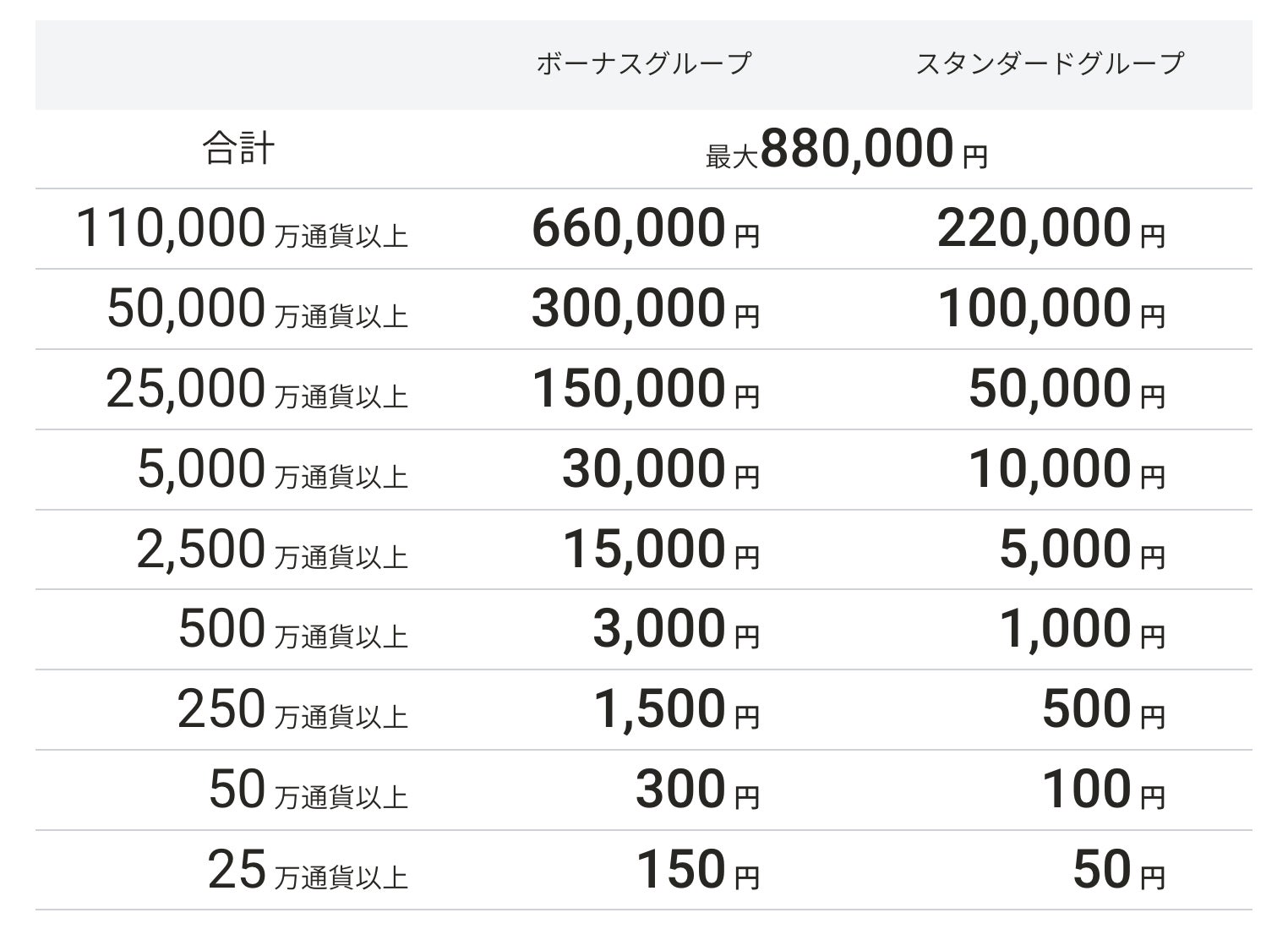Click the ボーナスグループ column header
This screenshot has width=1288, height=940.
pos(643,63)
